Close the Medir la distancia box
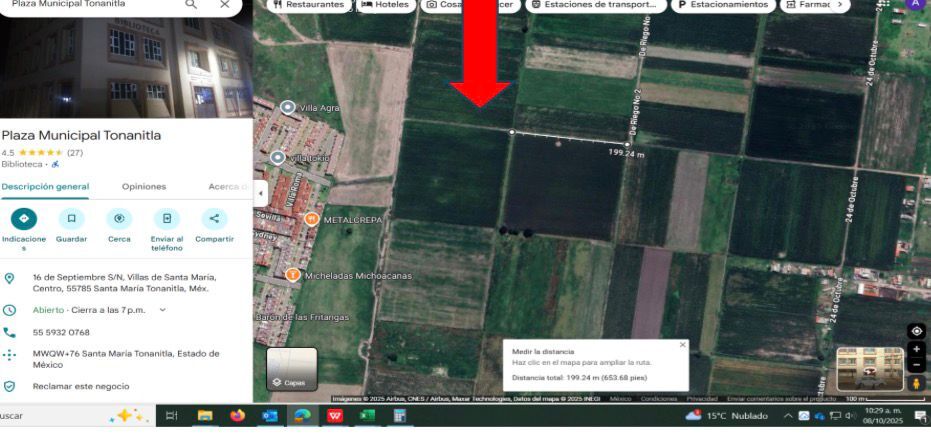Image resolution: width=931 pixels, height=441 pixels. [x=683, y=345]
